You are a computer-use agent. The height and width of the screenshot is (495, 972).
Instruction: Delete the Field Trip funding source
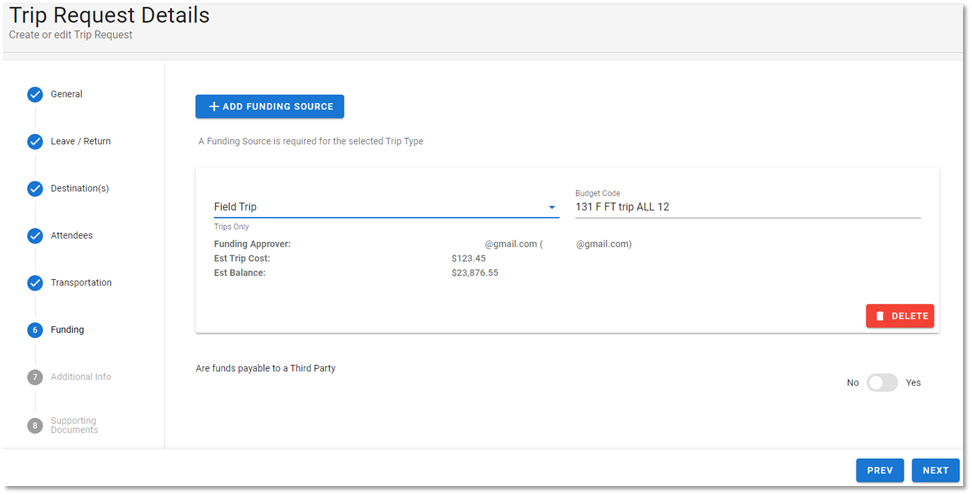pyautogui.click(x=899, y=316)
